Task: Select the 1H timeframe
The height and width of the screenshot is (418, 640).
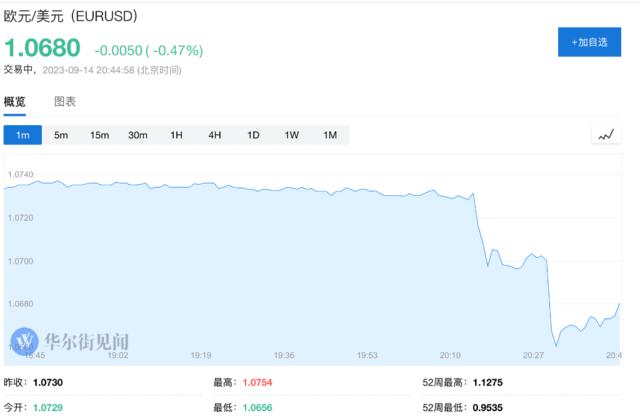Action: click(177, 135)
